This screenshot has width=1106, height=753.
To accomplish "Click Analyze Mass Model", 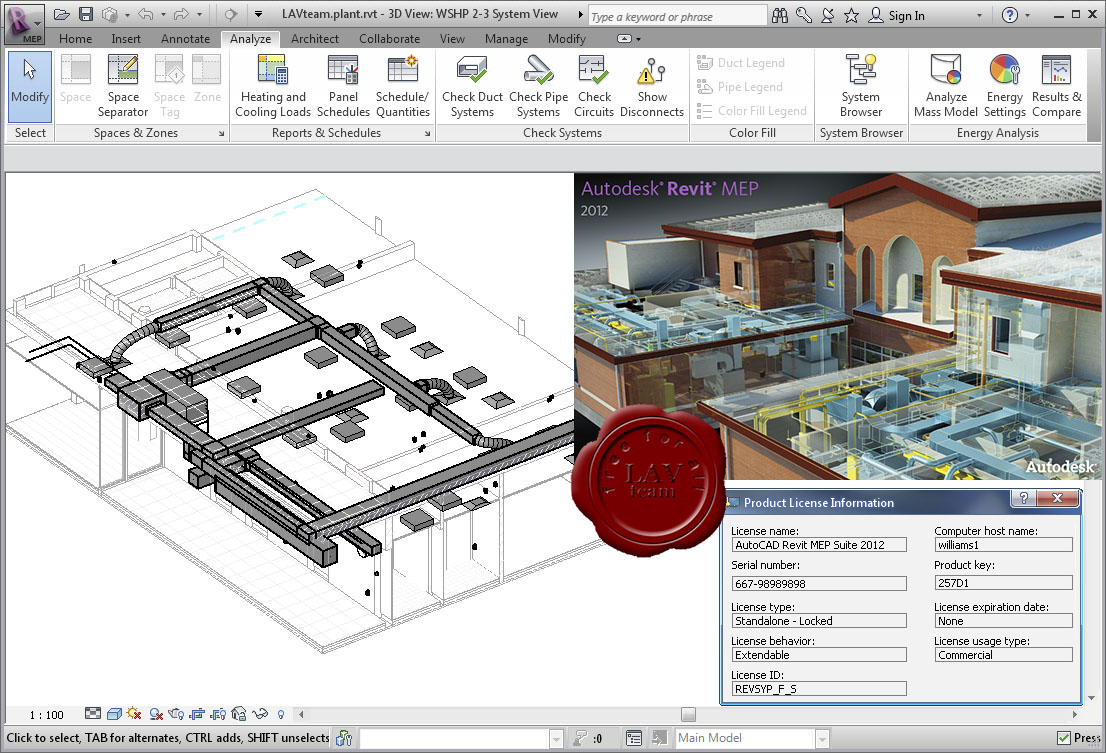I will coord(946,86).
